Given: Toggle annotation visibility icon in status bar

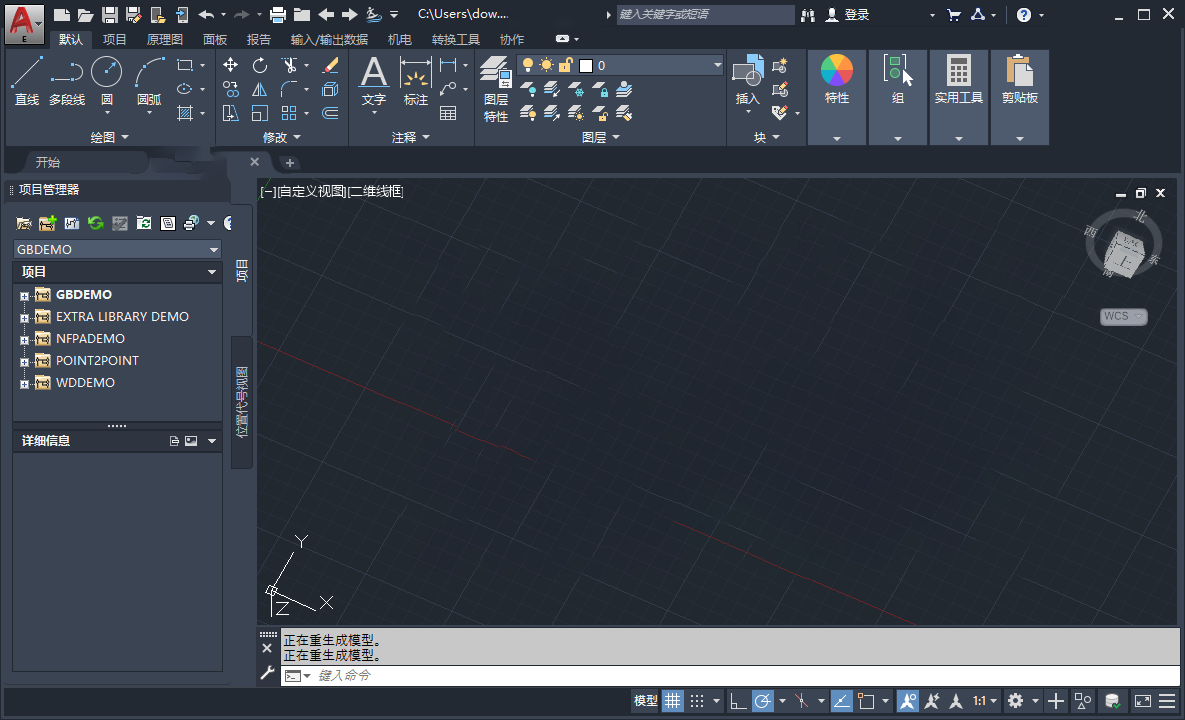Looking at the screenshot, I should (x=908, y=701).
